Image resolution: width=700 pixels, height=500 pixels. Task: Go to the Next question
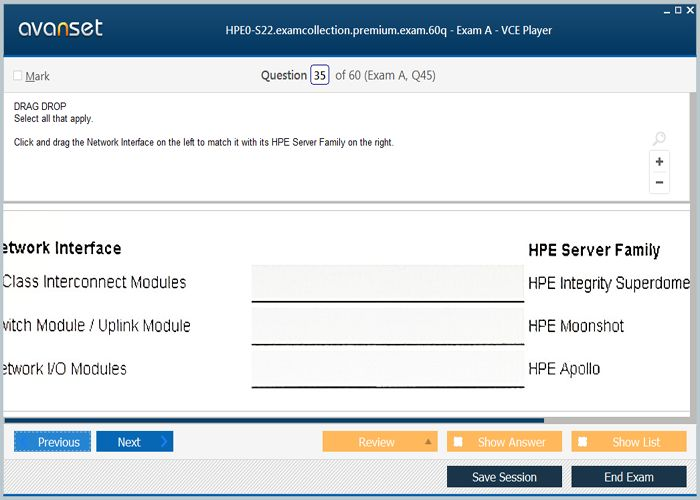[x=134, y=442]
